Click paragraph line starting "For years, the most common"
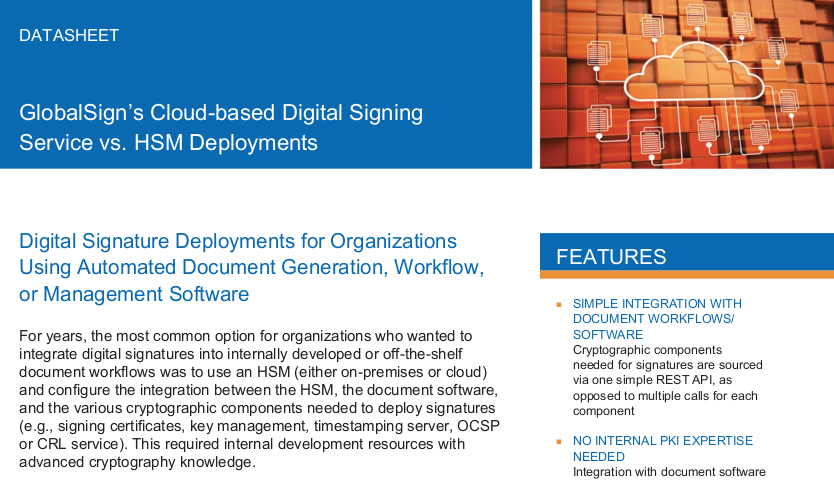This screenshot has width=834, height=482. 246,336
